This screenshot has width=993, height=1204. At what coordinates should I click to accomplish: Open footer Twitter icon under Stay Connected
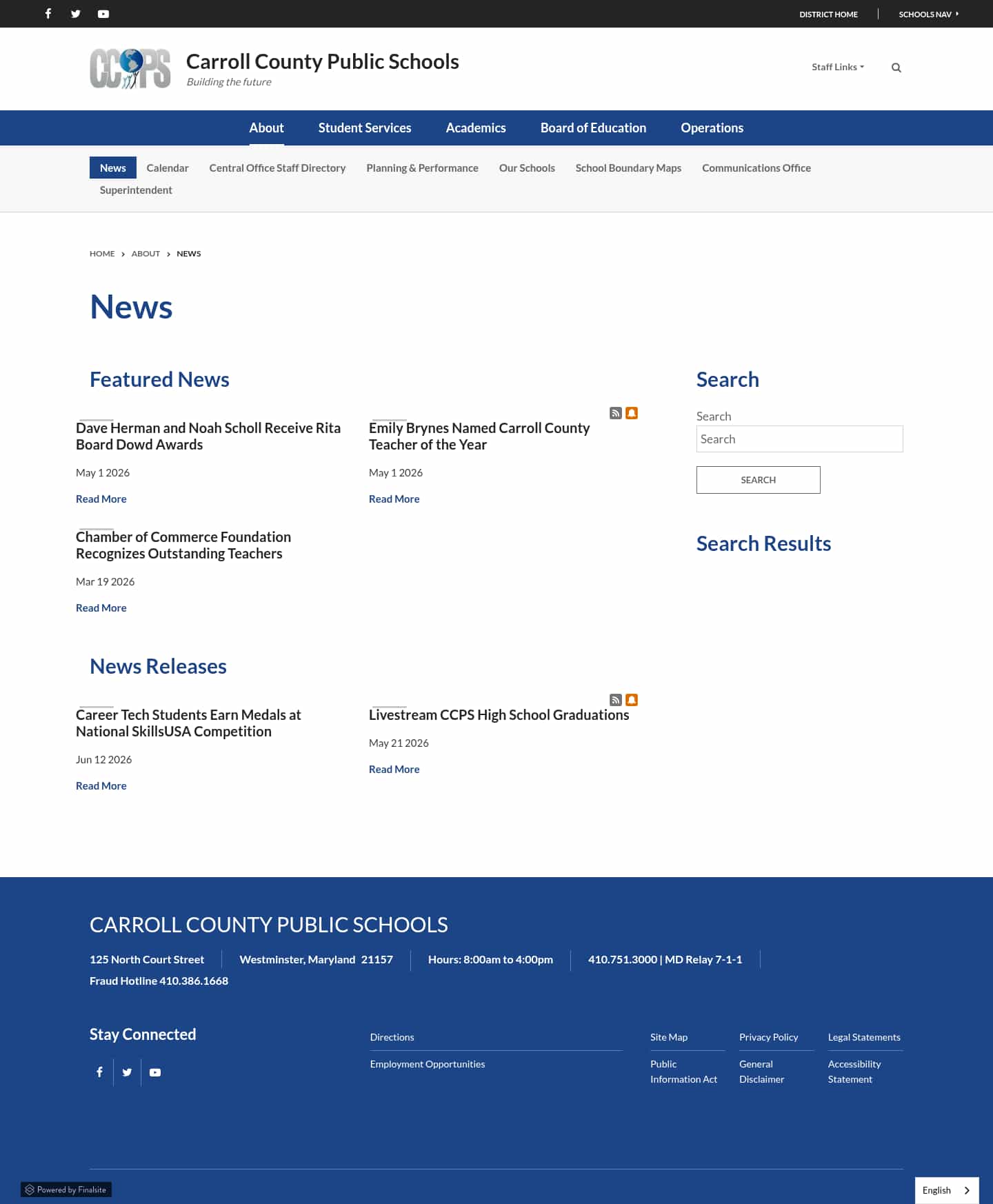[x=127, y=1072]
